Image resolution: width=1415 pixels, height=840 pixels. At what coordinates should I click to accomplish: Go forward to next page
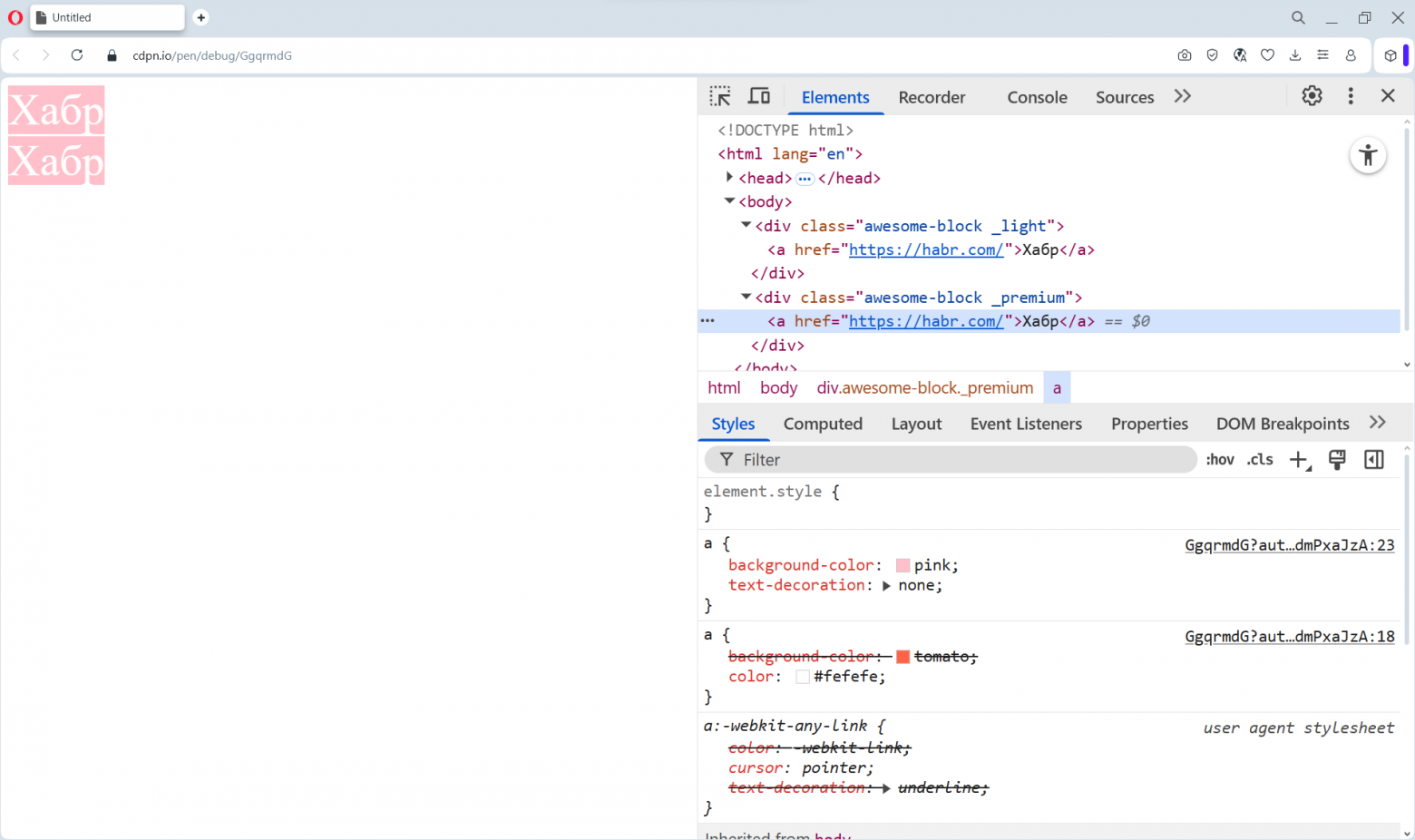click(x=45, y=55)
